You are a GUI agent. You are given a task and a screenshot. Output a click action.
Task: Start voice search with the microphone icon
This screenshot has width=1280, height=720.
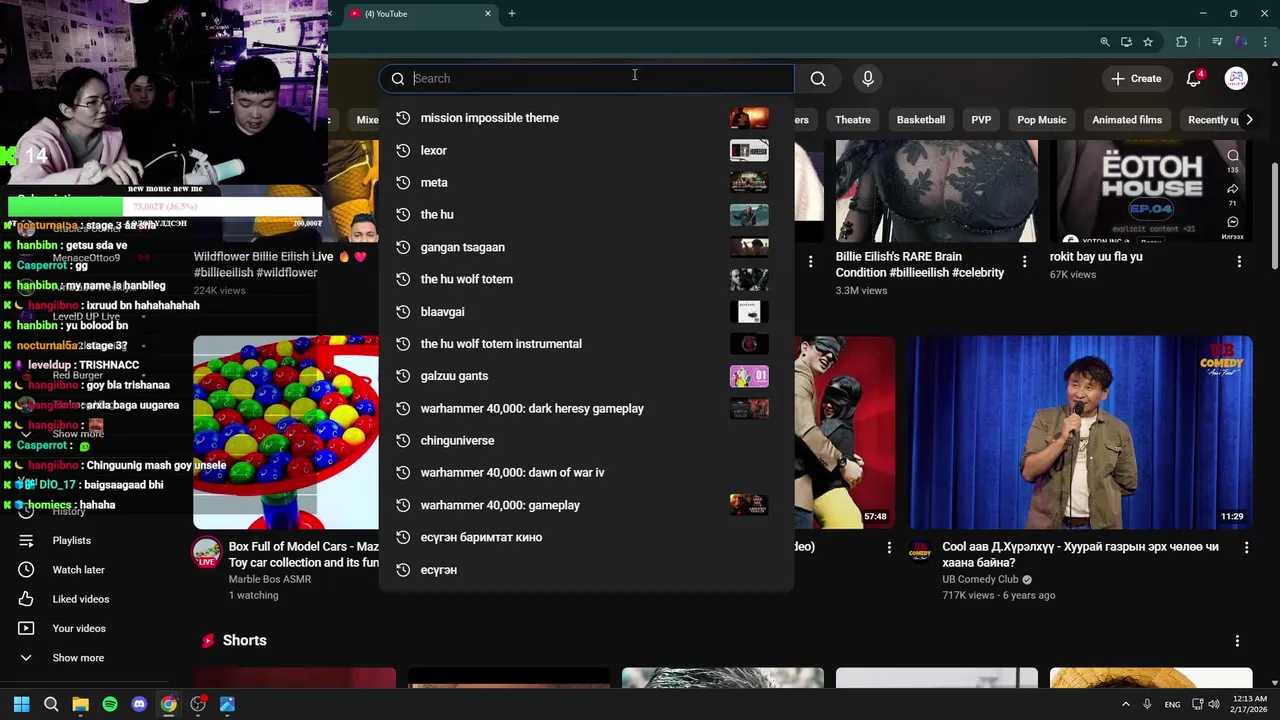pyautogui.click(x=868, y=79)
